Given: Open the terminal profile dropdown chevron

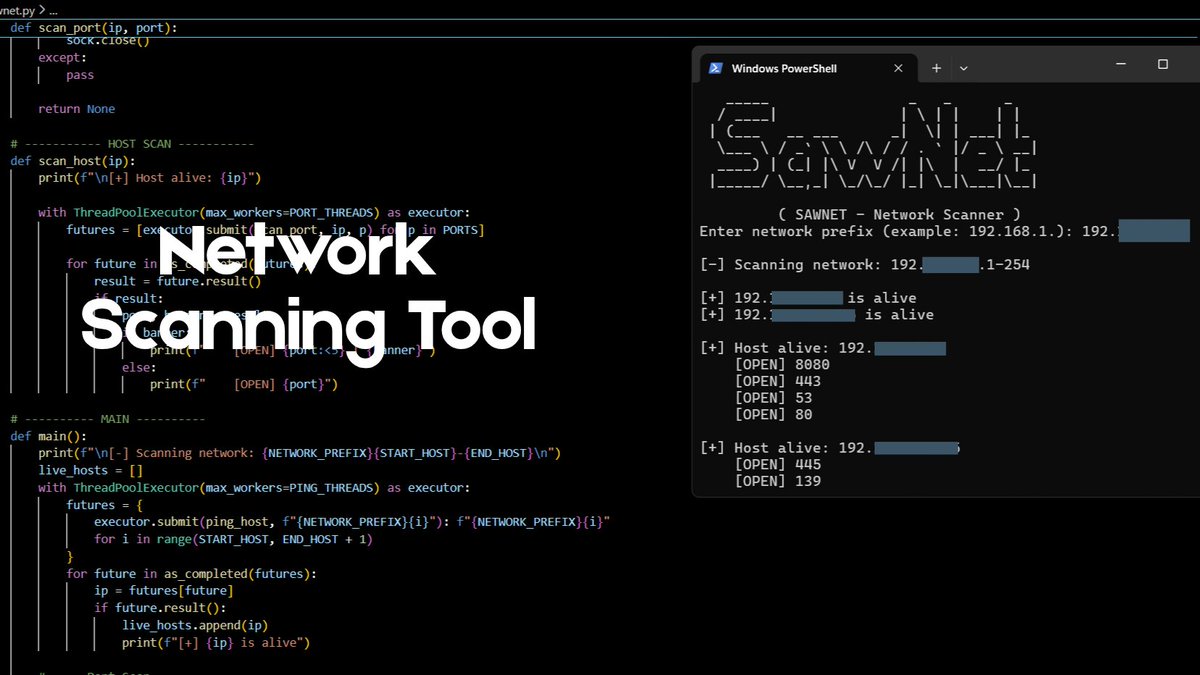Looking at the screenshot, I should click(964, 68).
